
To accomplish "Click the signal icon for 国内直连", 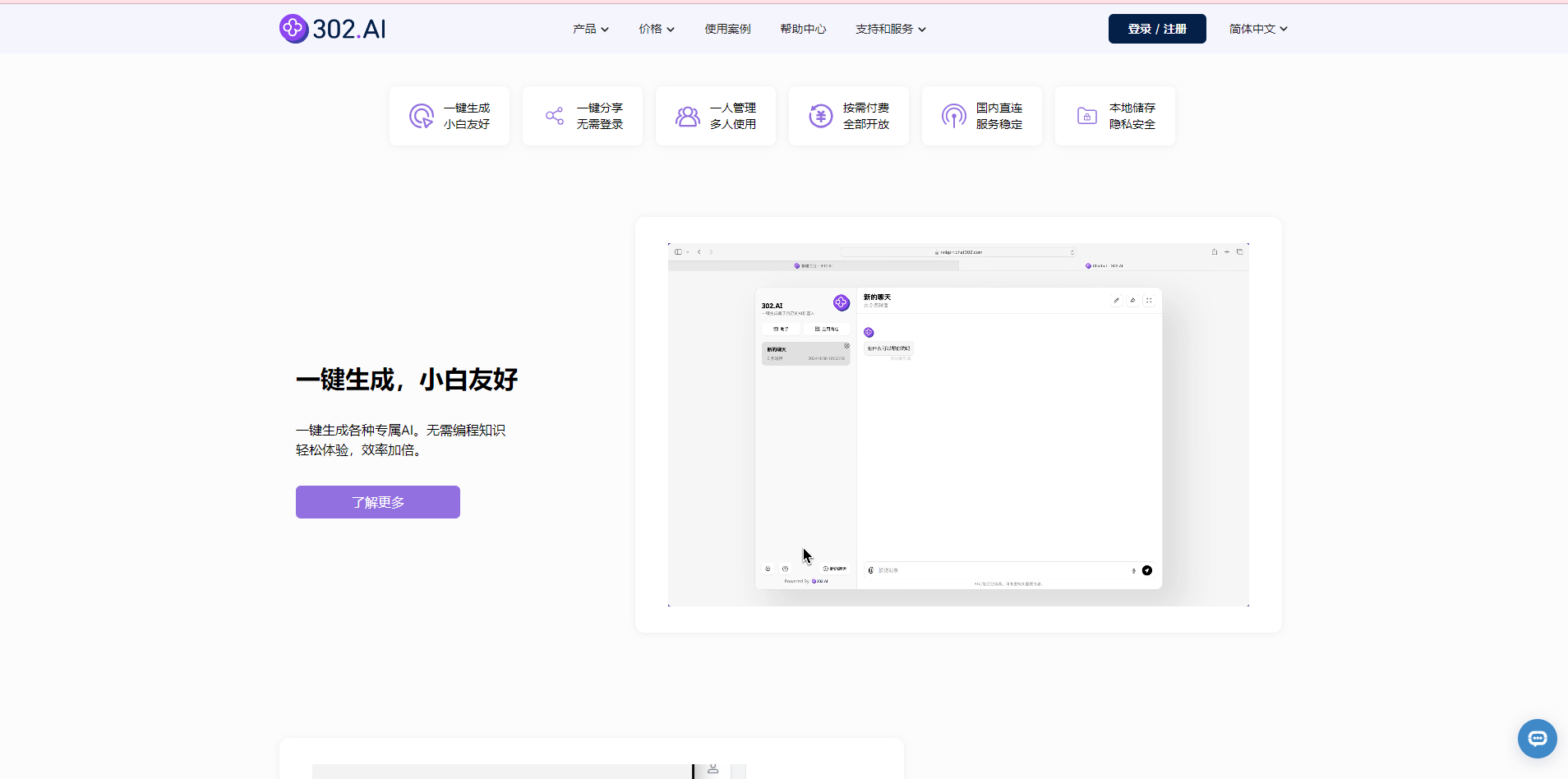I will click(x=954, y=116).
